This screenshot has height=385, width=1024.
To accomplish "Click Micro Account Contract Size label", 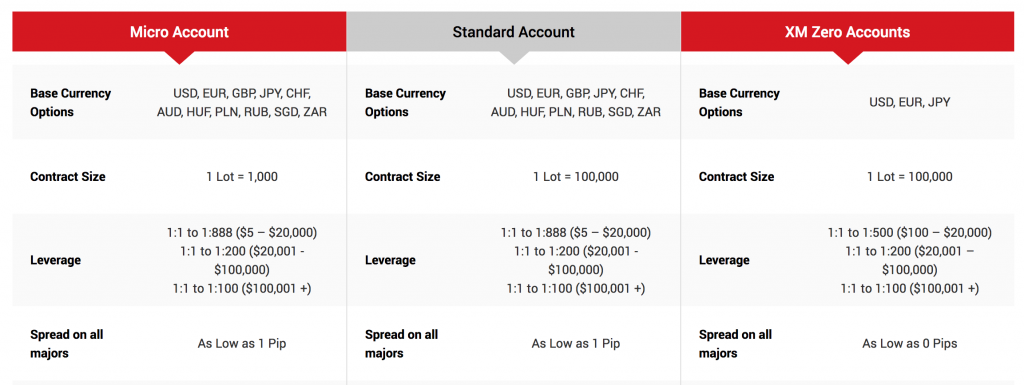I will (x=68, y=177).
